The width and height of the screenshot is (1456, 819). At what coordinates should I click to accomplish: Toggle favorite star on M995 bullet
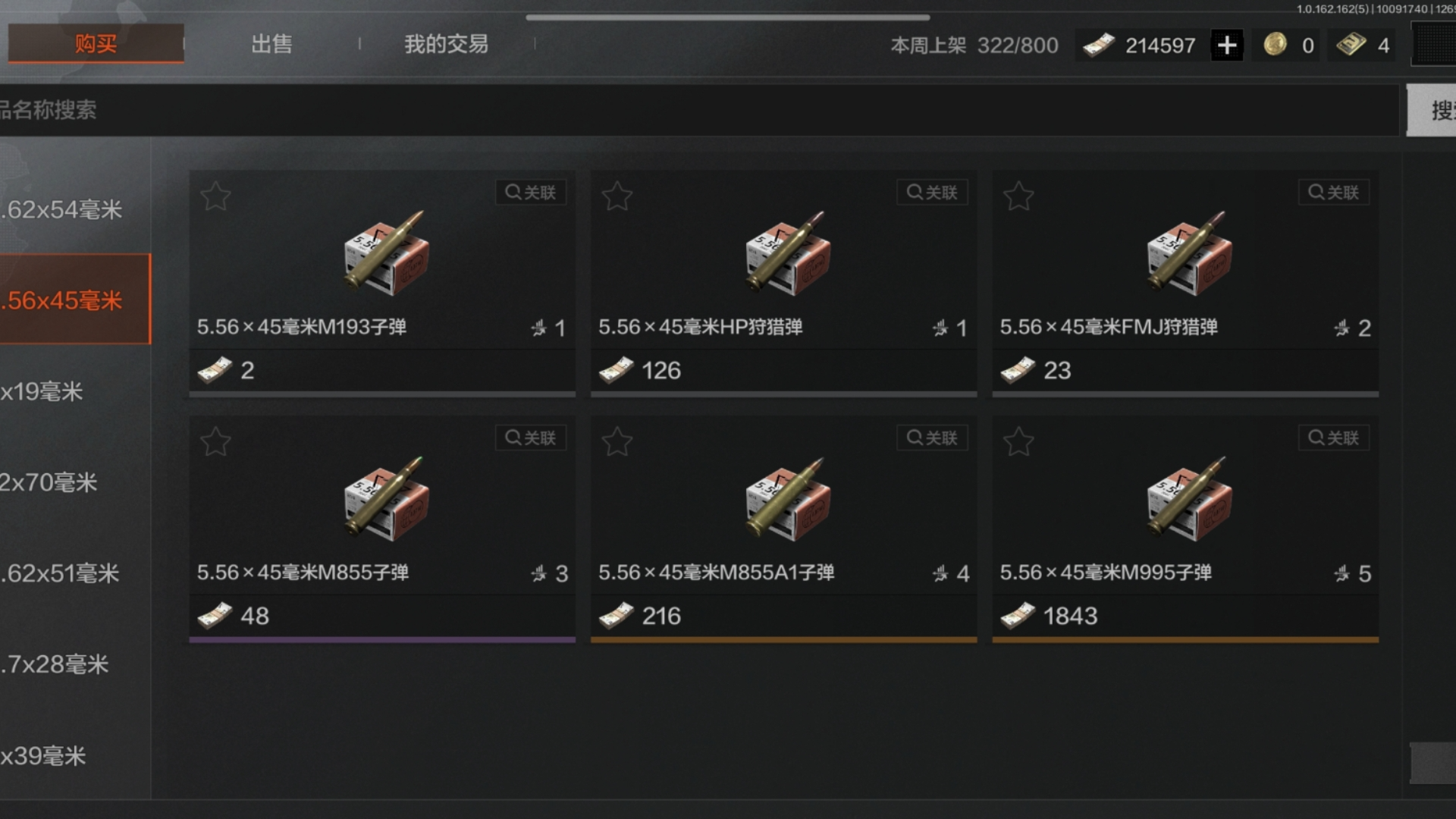pyautogui.click(x=1018, y=442)
